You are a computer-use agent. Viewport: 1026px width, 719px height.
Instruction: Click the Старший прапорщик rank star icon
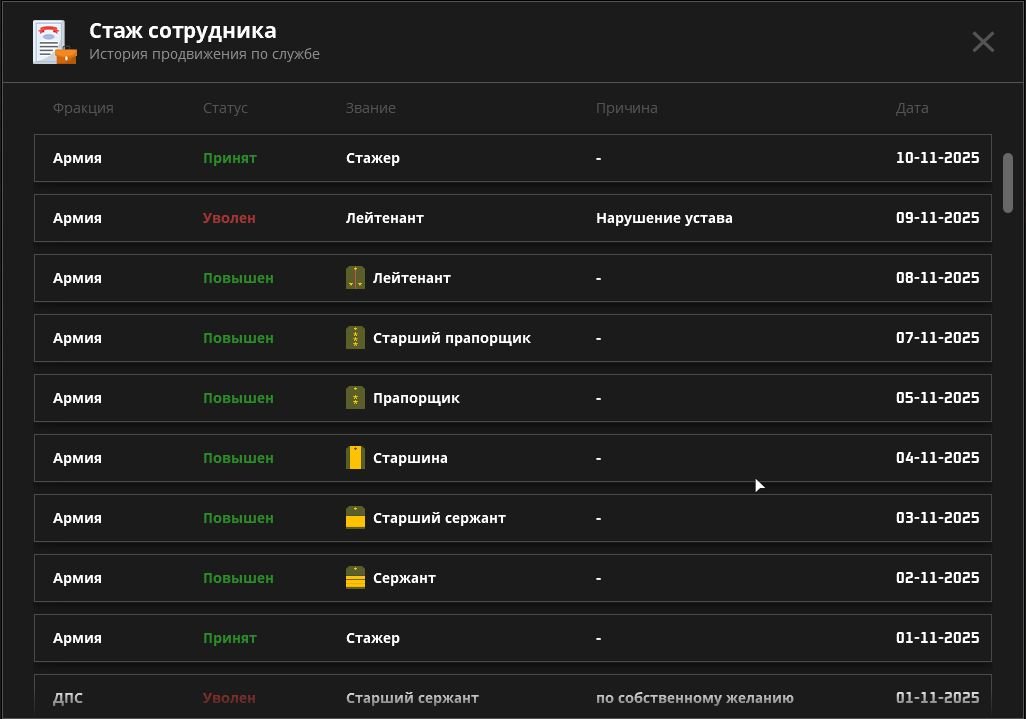[354, 337]
